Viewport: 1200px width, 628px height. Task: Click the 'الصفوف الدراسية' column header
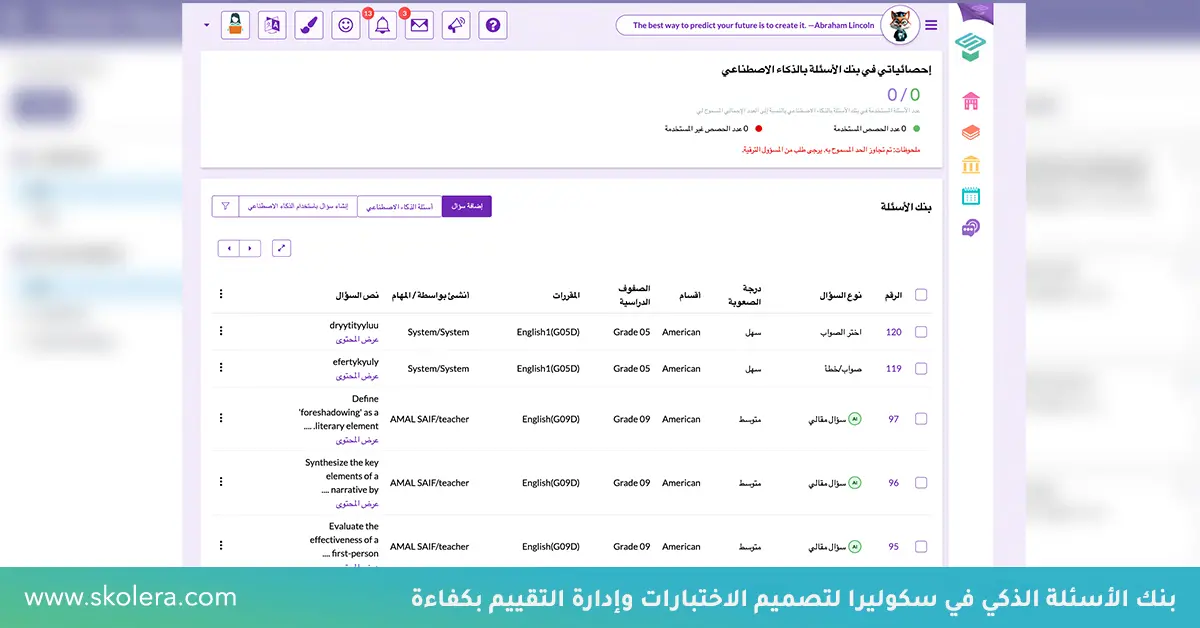(634, 295)
